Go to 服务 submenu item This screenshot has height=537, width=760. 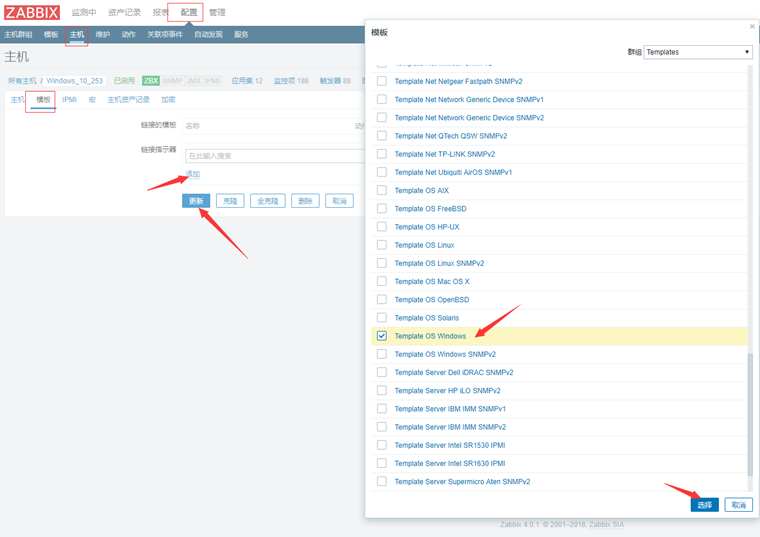[x=241, y=34]
